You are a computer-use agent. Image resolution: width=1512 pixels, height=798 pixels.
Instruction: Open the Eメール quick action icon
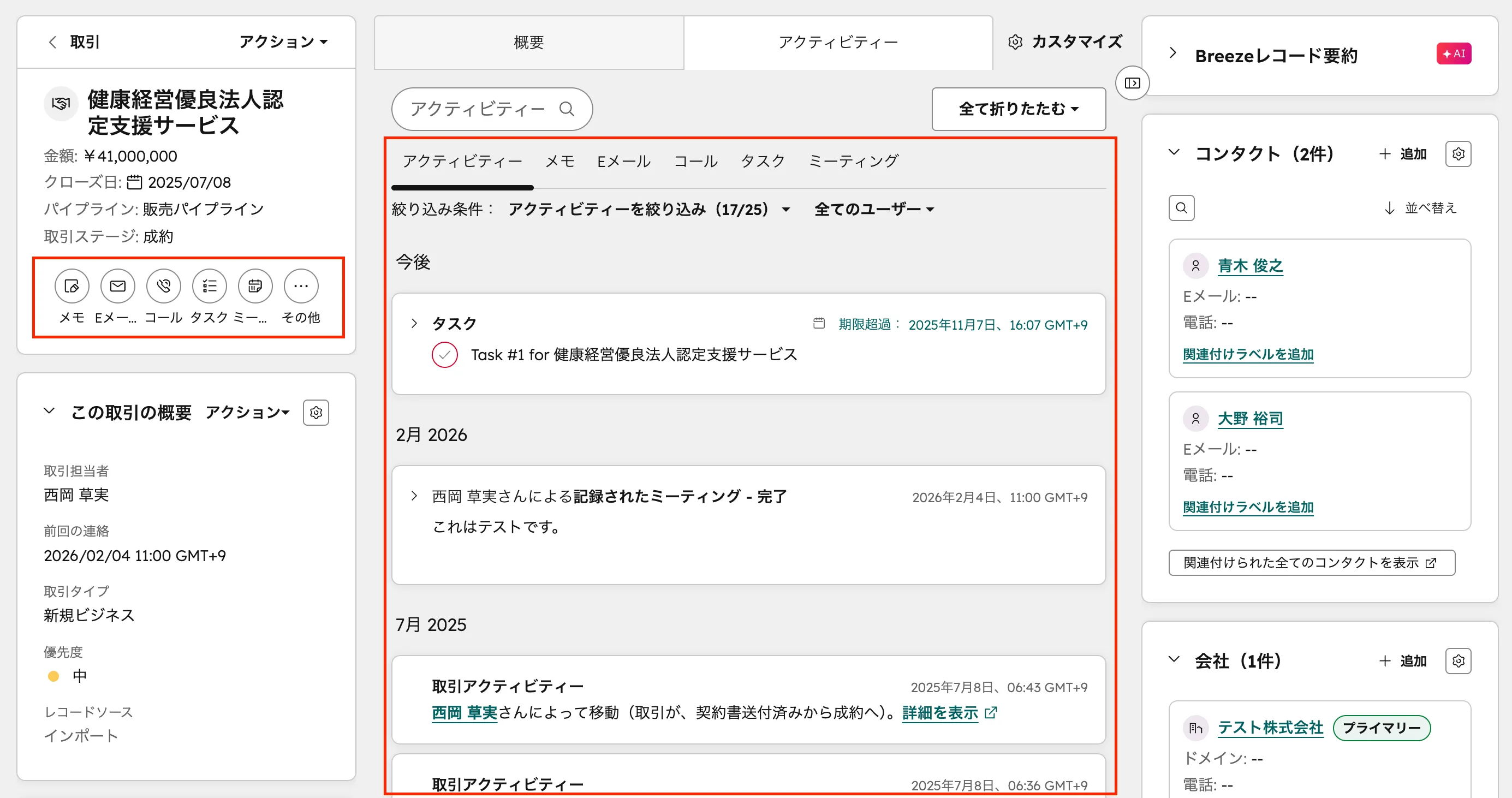(x=117, y=287)
